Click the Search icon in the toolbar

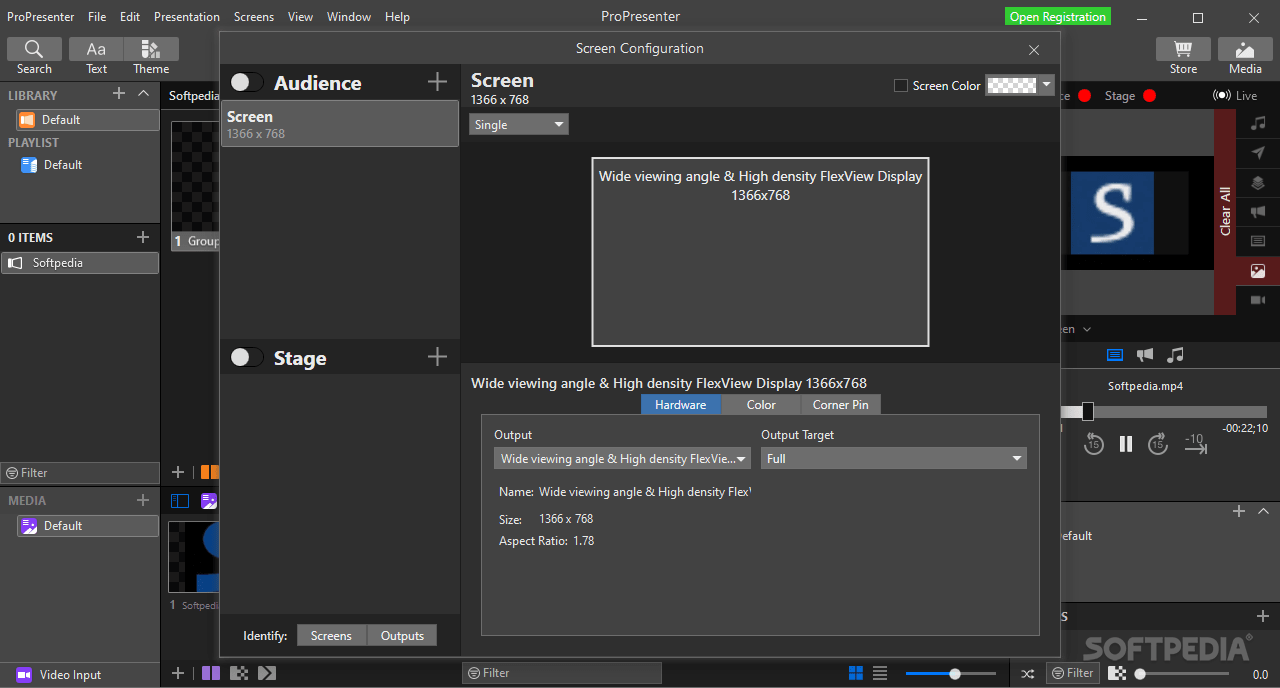(x=34, y=48)
